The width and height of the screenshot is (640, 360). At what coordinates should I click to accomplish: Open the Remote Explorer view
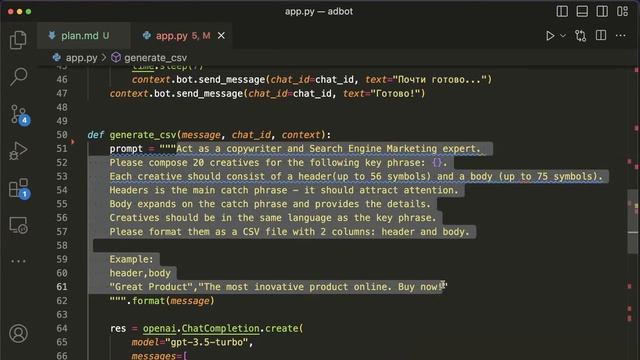[x=18, y=225]
